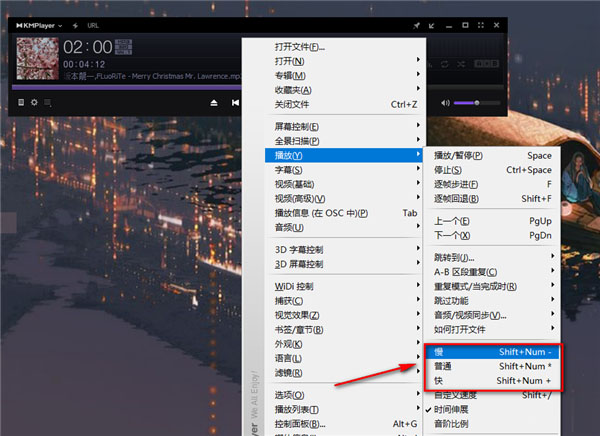
Task: Mute audio with the speaker icon
Action: coord(445,103)
